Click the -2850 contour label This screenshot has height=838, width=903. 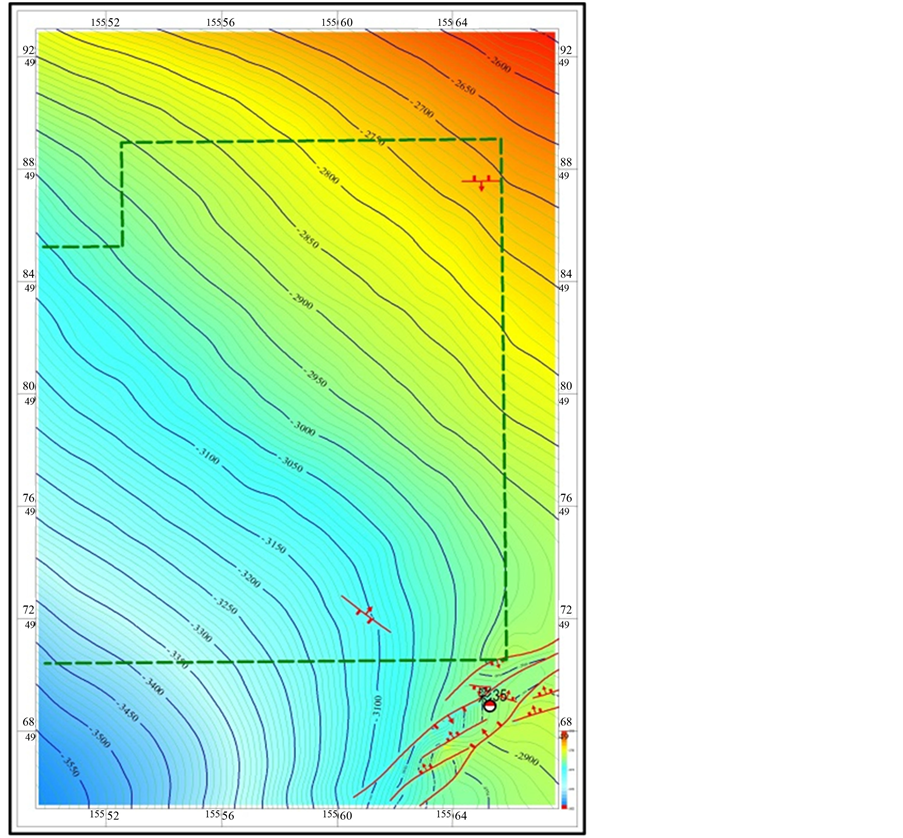(307, 238)
